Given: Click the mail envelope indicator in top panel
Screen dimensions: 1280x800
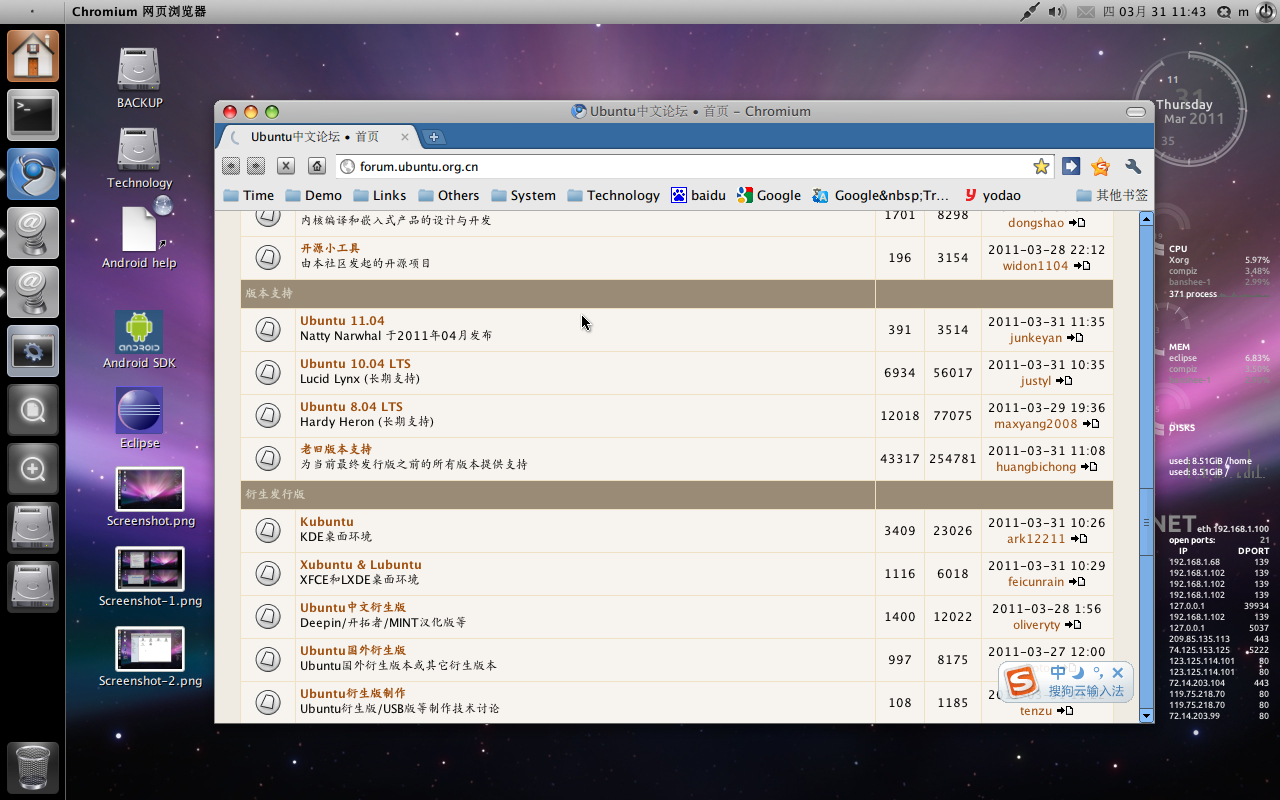Looking at the screenshot, I should pyautogui.click(x=1086, y=12).
